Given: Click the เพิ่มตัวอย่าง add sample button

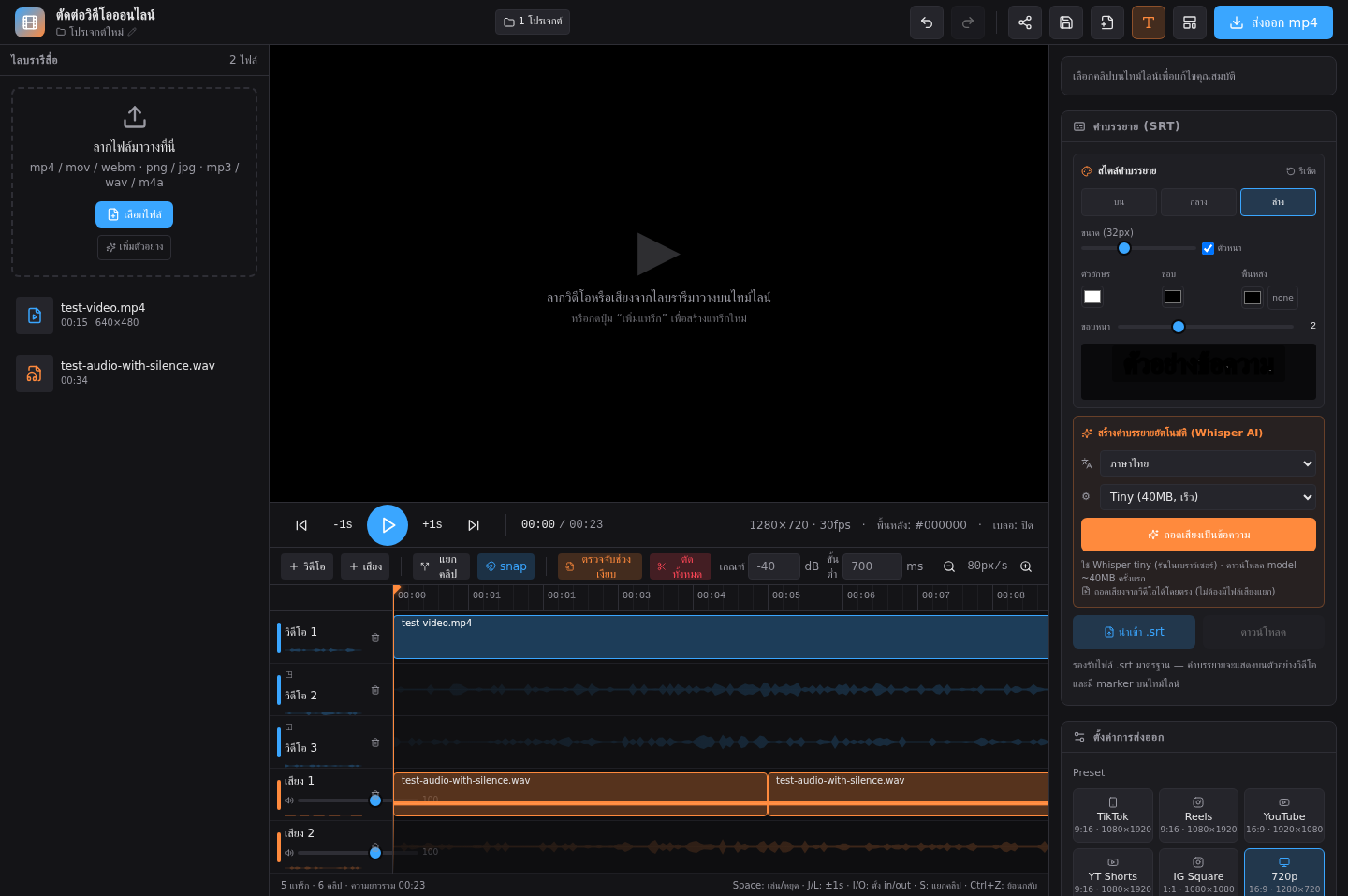Looking at the screenshot, I should coord(134,247).
